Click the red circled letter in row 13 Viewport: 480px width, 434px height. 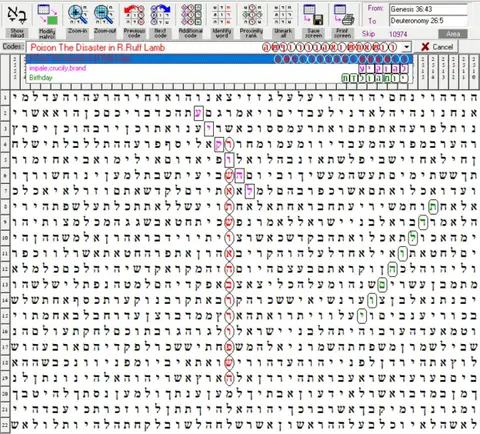[229, 285]
